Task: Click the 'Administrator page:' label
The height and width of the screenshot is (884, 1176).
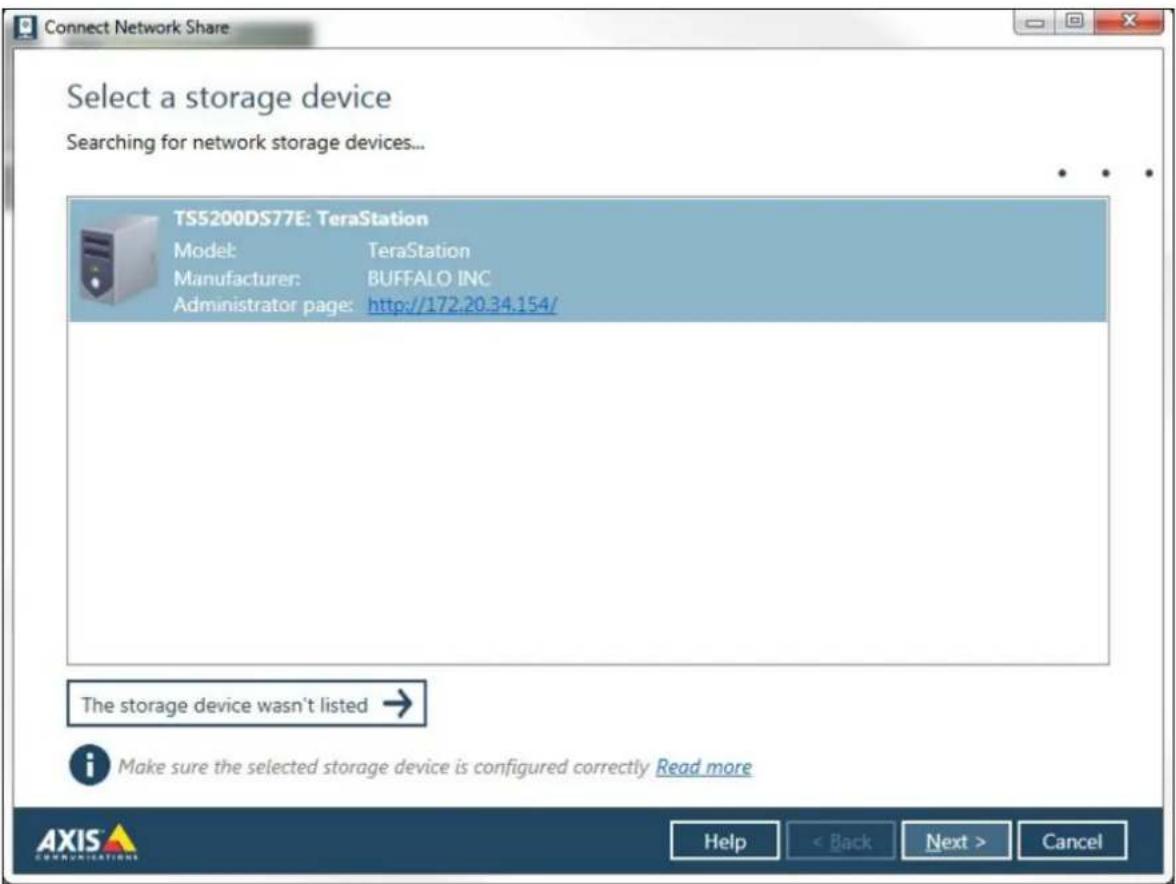Action: click(263, 305)
